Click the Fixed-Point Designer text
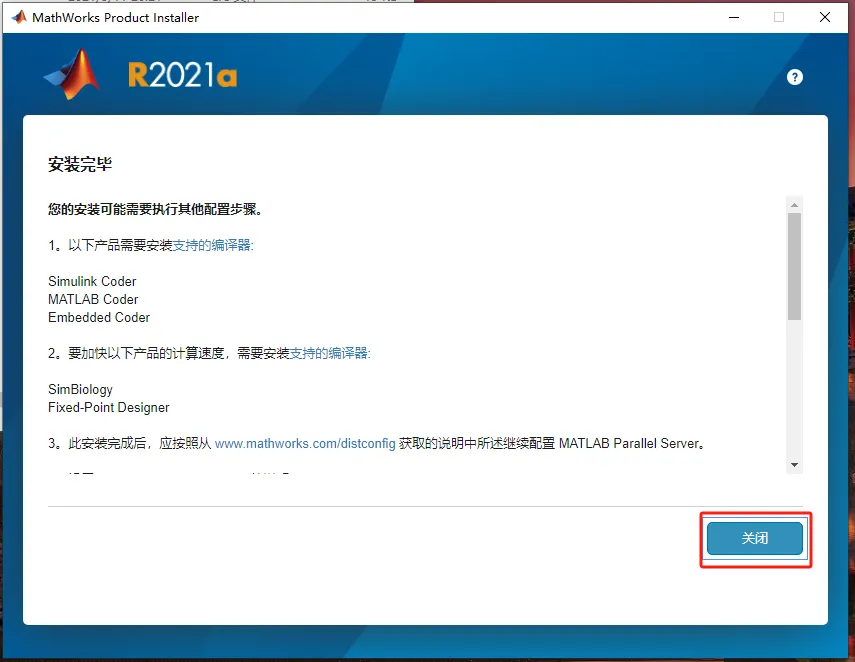 [109, 407]
